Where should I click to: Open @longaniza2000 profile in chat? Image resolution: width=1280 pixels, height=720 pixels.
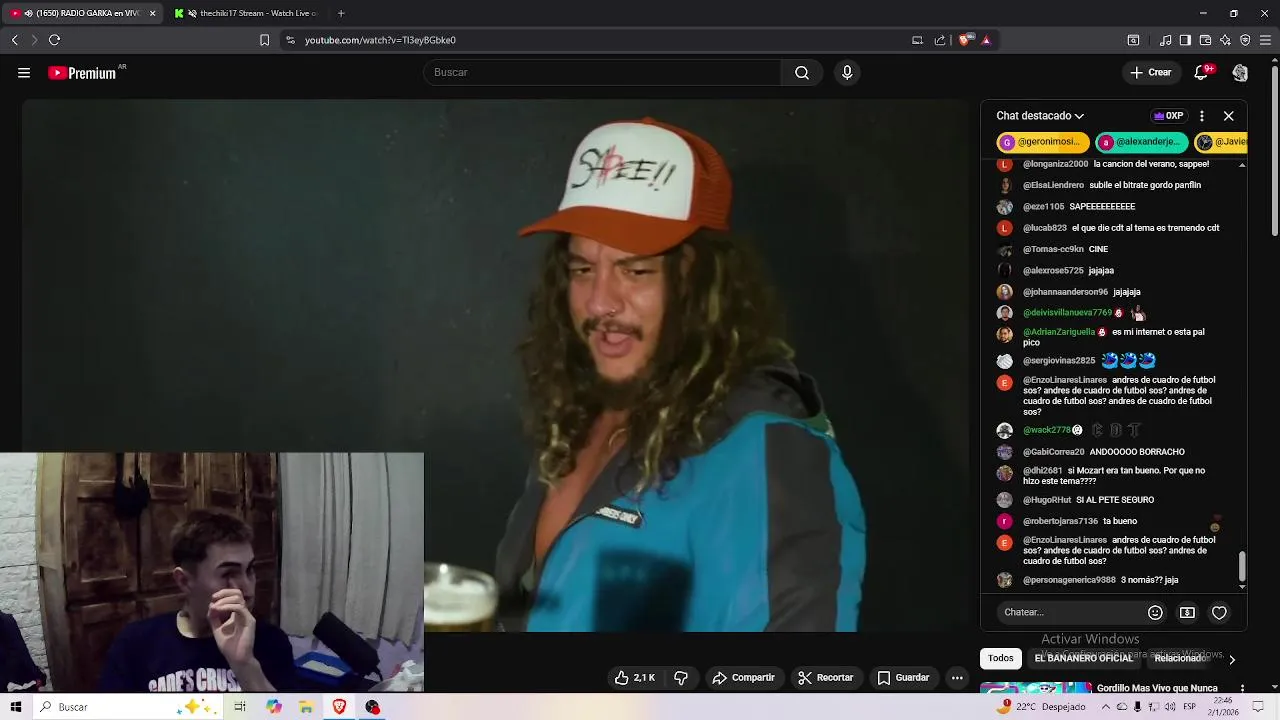[x=1055, y=164]
